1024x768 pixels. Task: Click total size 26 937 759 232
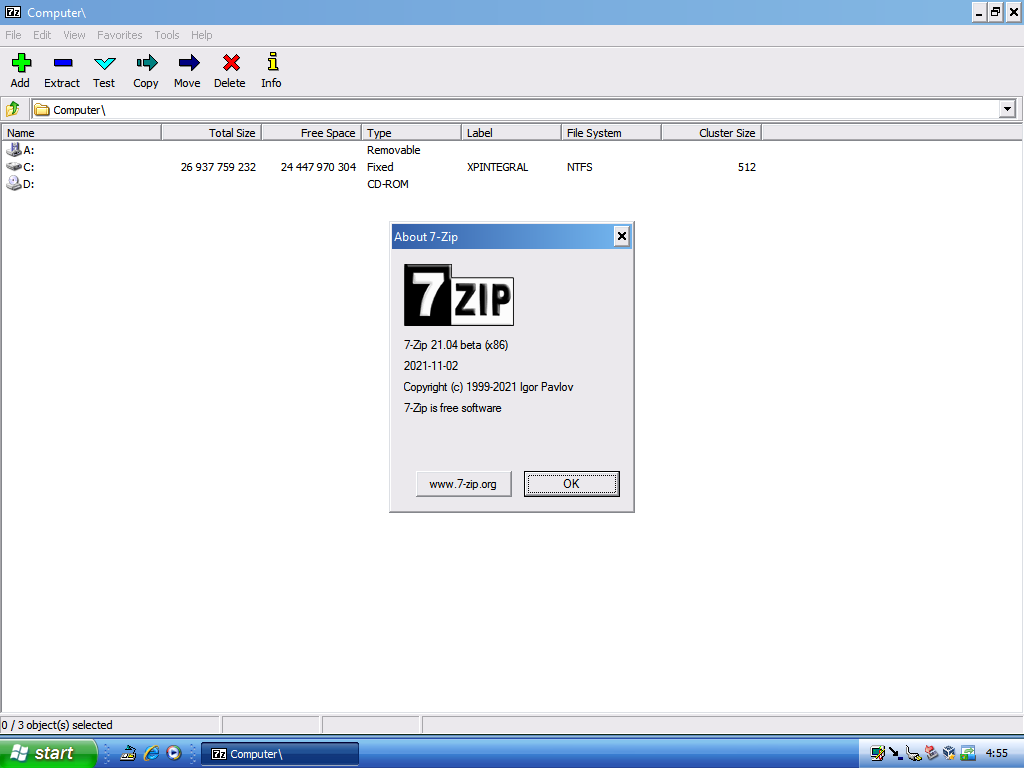click(218, 167)
